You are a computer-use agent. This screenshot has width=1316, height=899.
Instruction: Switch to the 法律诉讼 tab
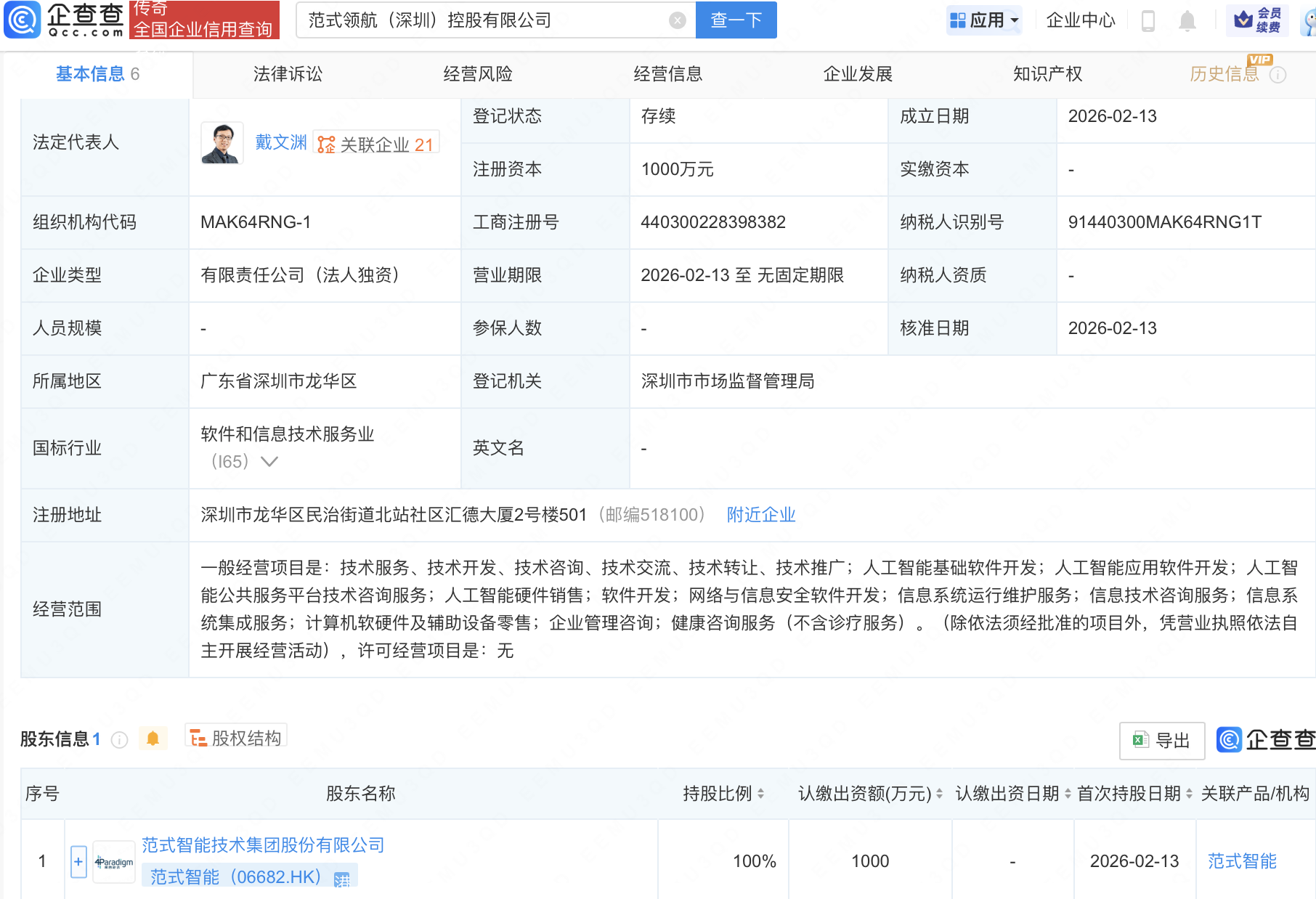click(x=288, y=73)
